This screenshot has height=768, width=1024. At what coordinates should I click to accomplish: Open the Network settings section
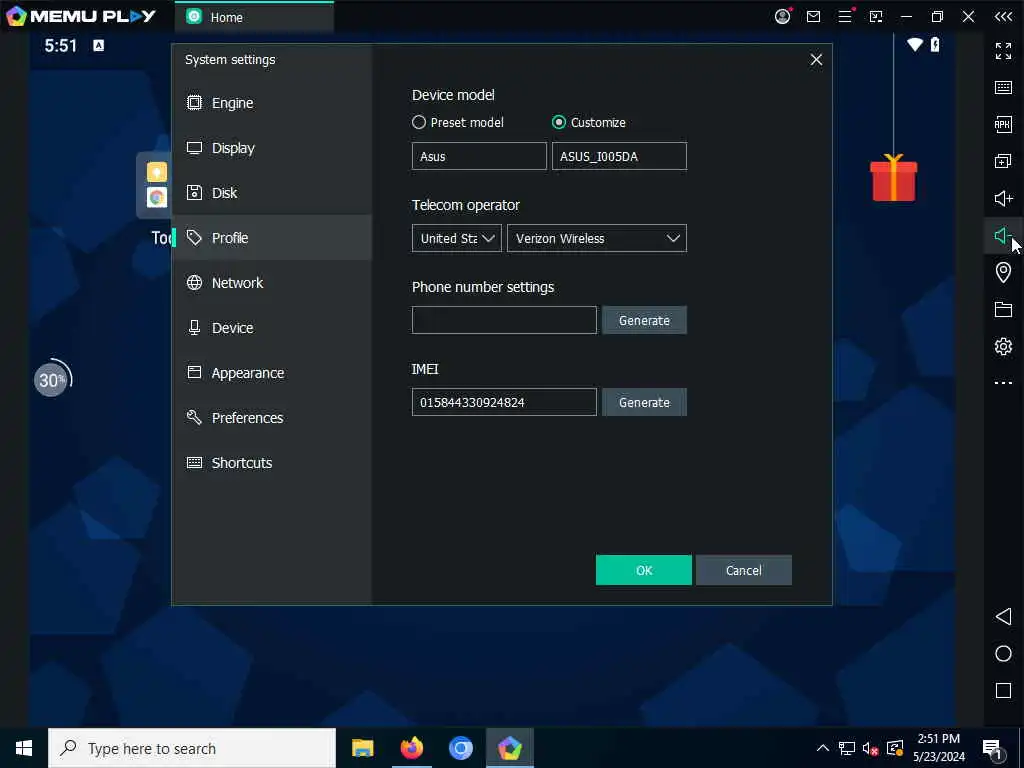tap(272, 283)
